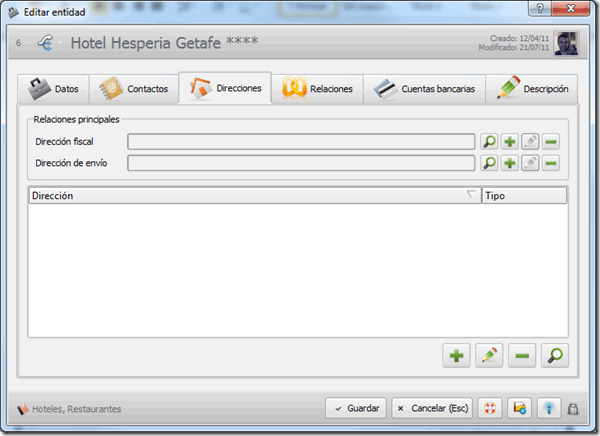Screen dimensions: 600x436
Task: Add a new address below the list
Action: pyautogui.click(x=457, y=356)
